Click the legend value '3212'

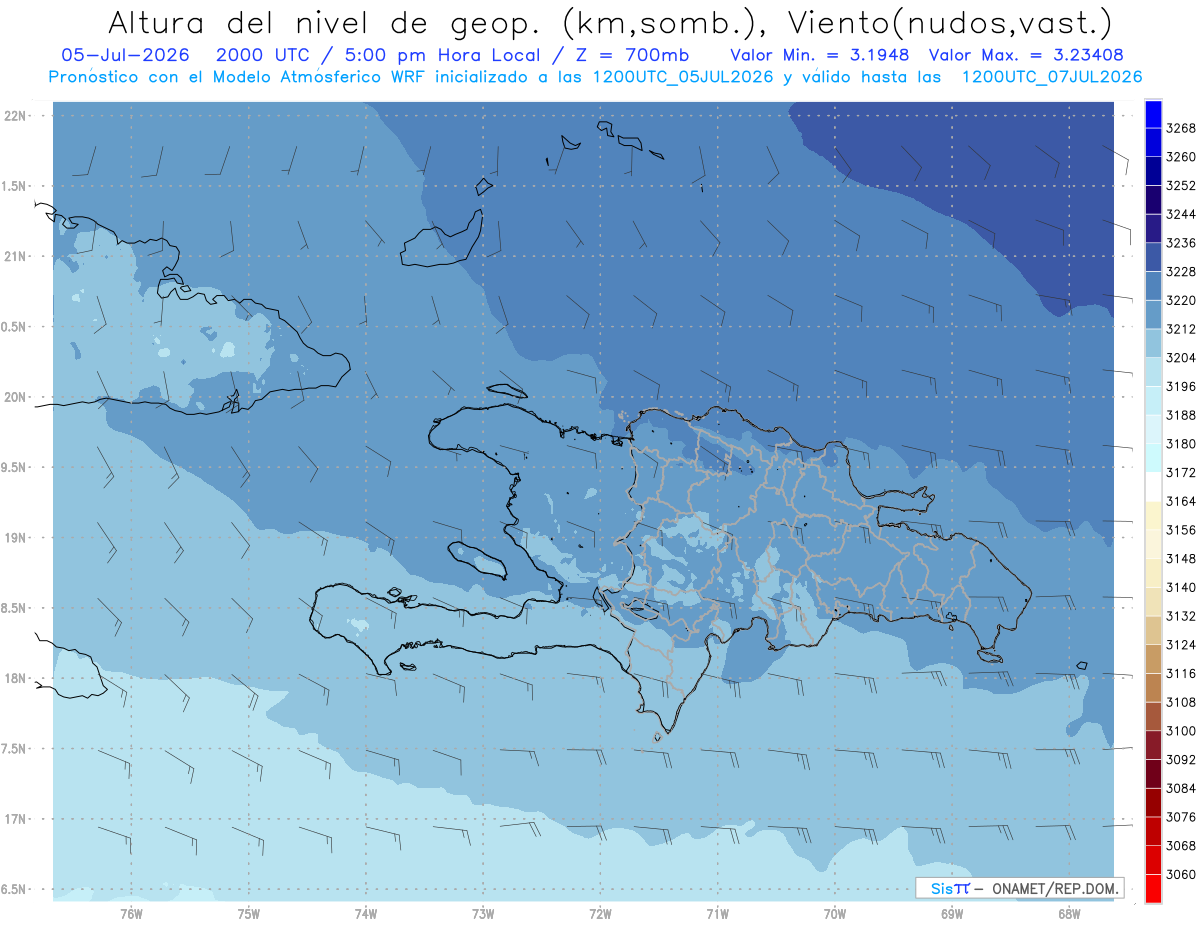pos(1181,329)
